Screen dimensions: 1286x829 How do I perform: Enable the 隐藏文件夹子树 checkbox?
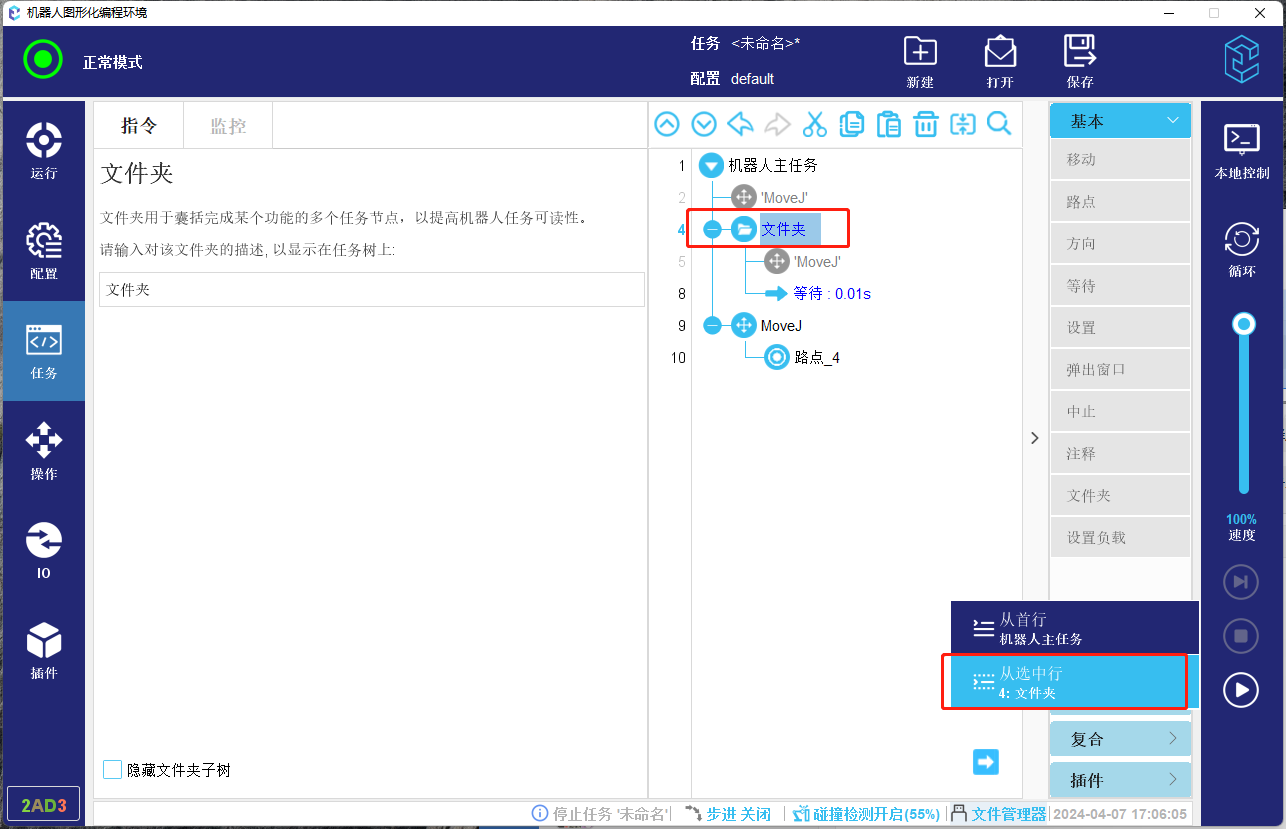(x=113, y=770)
